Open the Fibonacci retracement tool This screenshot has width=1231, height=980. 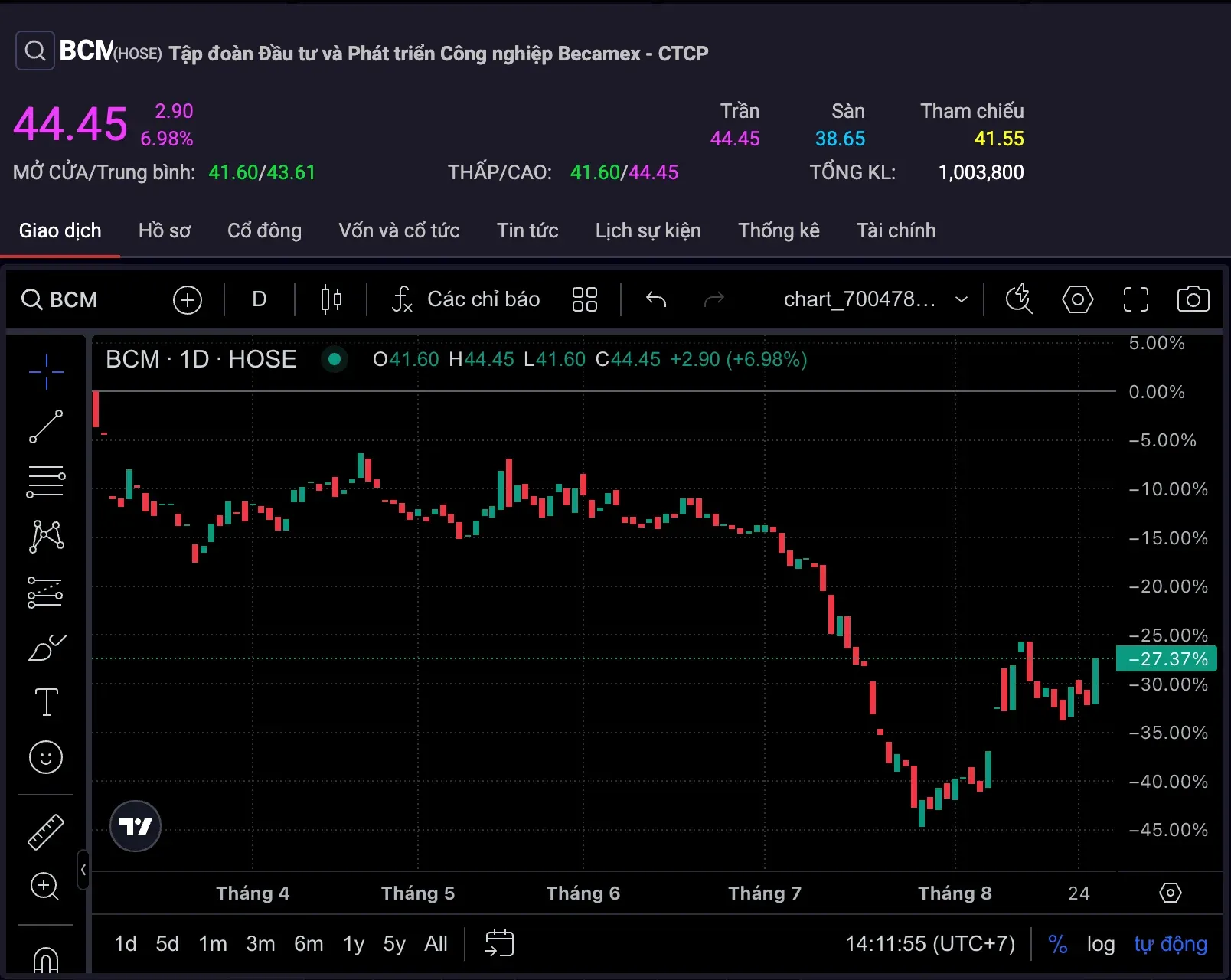(46, 482)
